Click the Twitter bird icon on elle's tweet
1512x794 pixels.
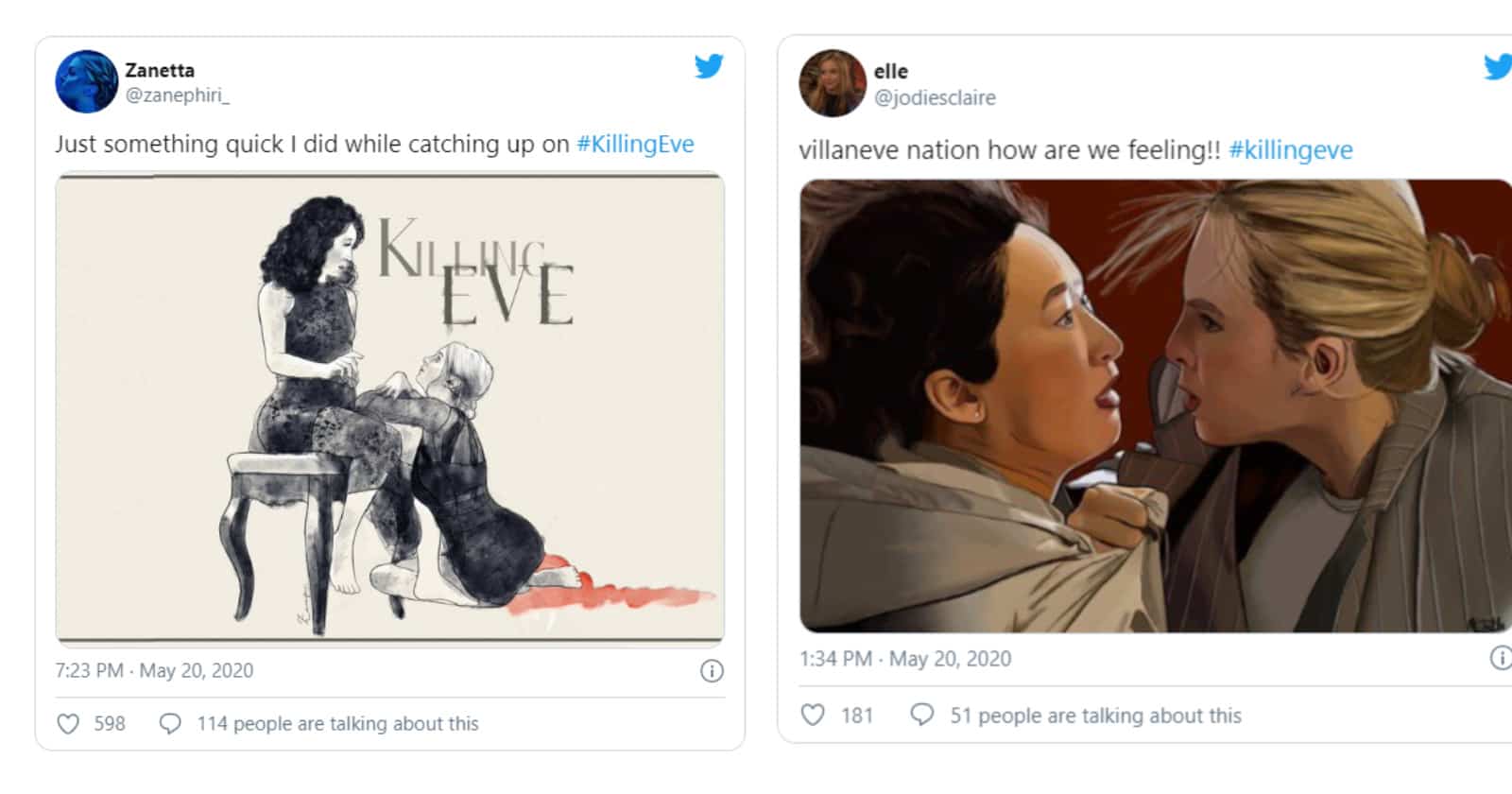1498,66
